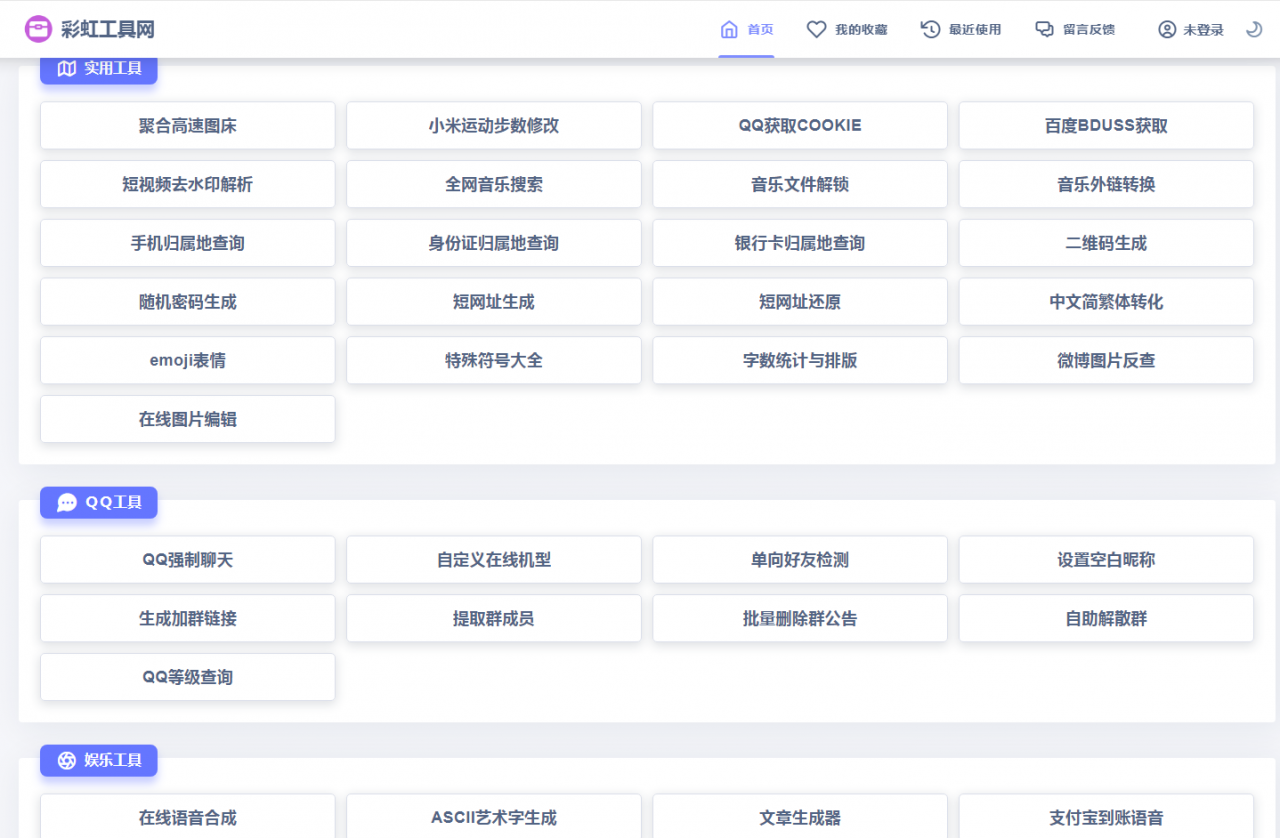The height and width of the screenshot is (838, 1280).
Task: Open the 手机归属地查询 tool
Action: click(x=188, y=243)
